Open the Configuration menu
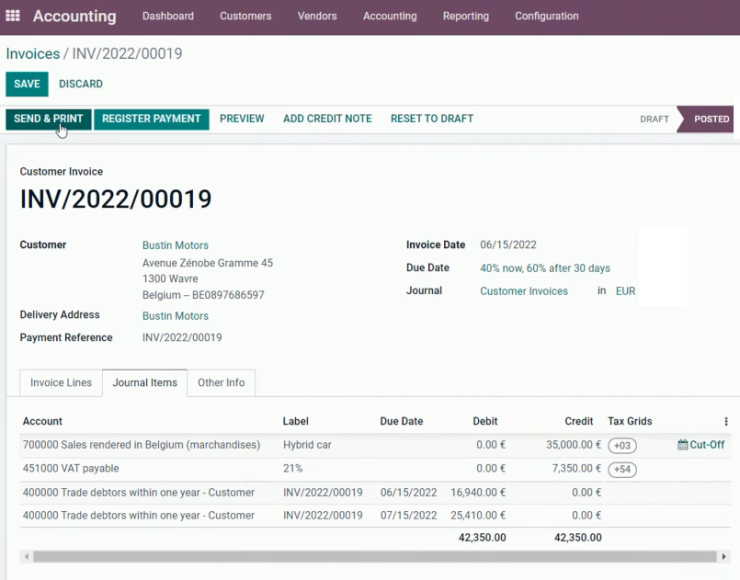Viewport: 740px width, 580px height. 547,16
